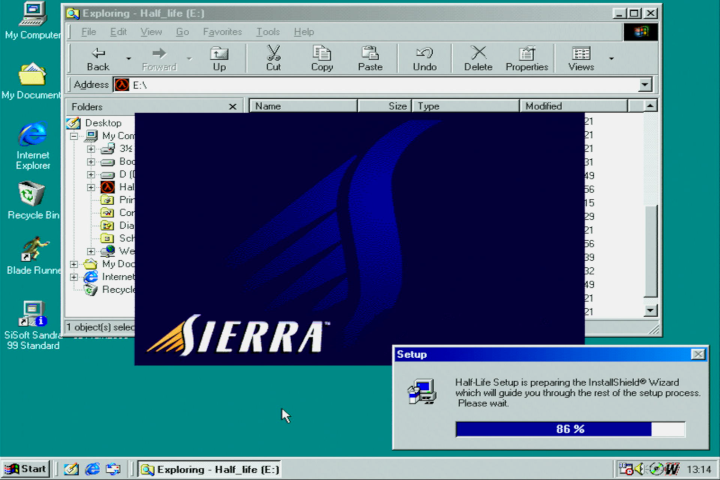Click the Views toolbar icon

(x=581, y=53)
